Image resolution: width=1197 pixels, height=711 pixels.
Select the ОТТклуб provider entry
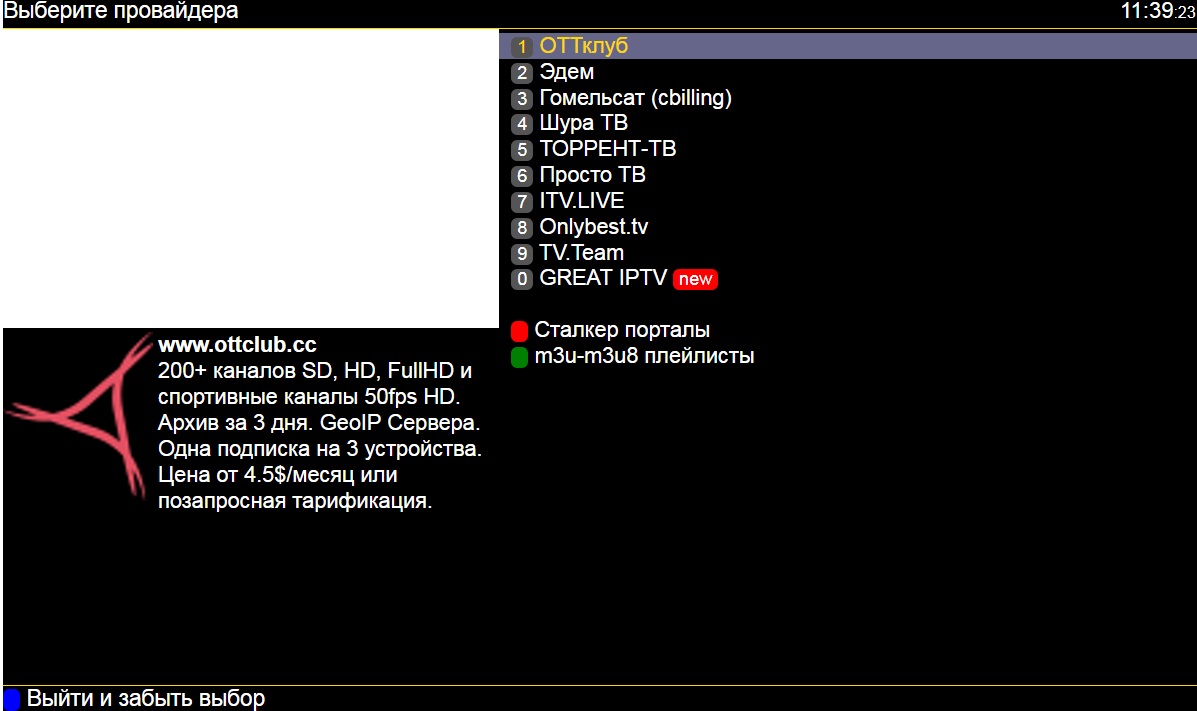pos(583,46)
